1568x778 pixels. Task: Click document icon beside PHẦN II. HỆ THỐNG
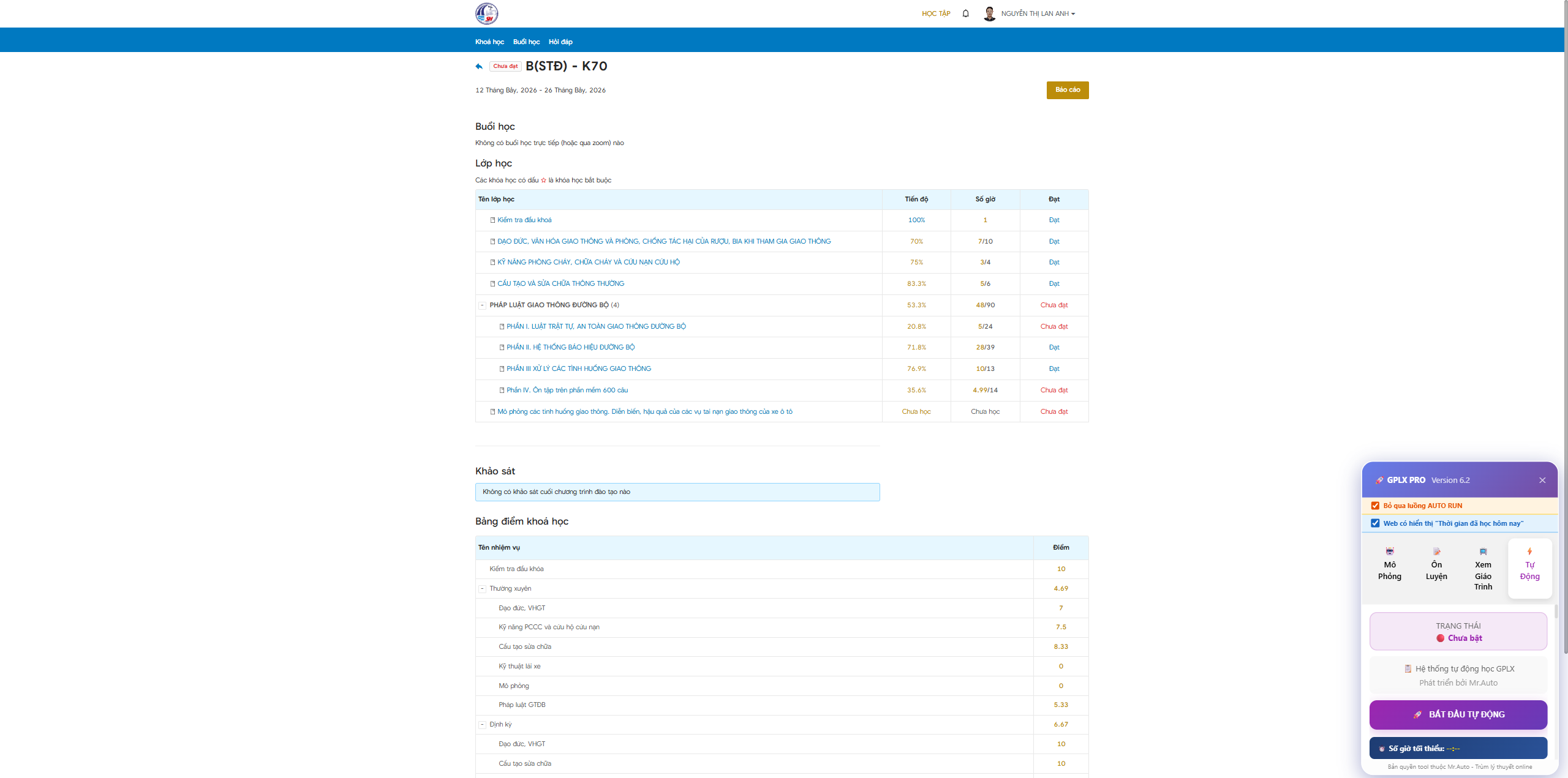coord(502,347)
